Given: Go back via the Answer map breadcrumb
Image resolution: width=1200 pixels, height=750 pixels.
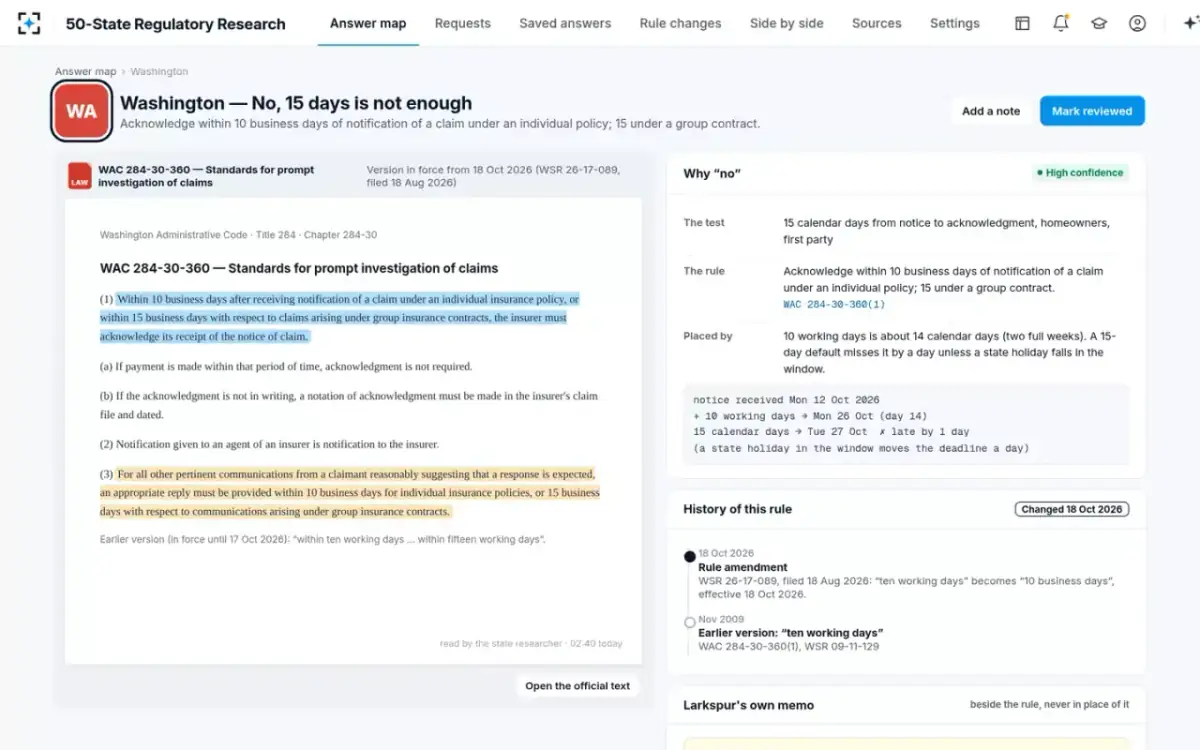Looking at the screenshot, I should (x=86, y=72).
